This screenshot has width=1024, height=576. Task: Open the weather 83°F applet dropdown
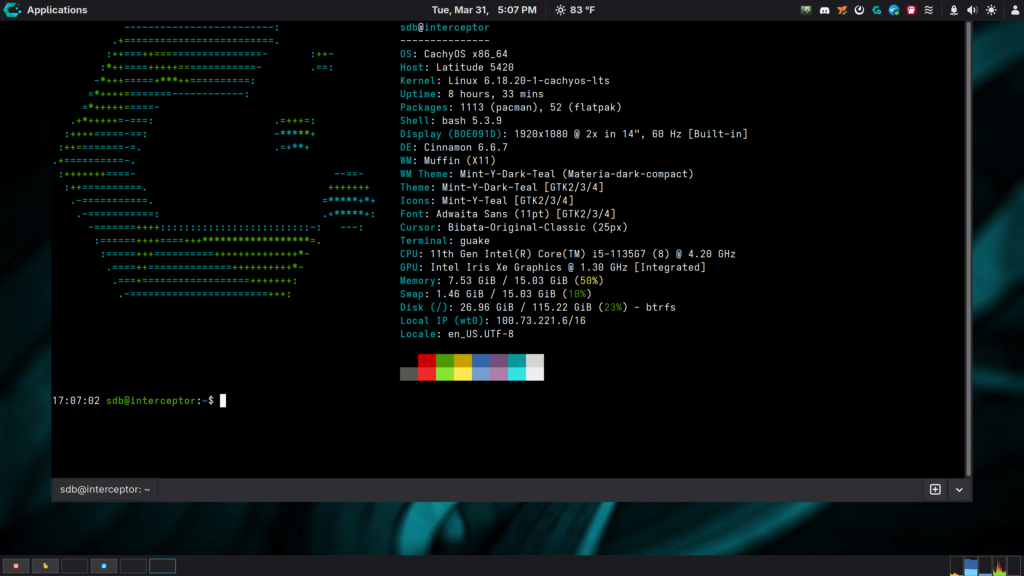[576, 9]
